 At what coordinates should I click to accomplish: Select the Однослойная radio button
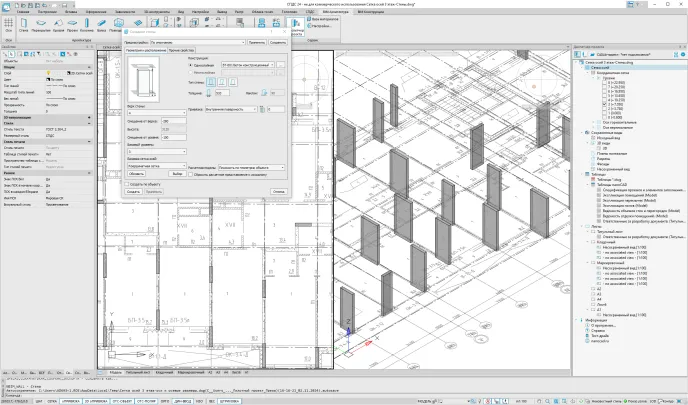190,66
